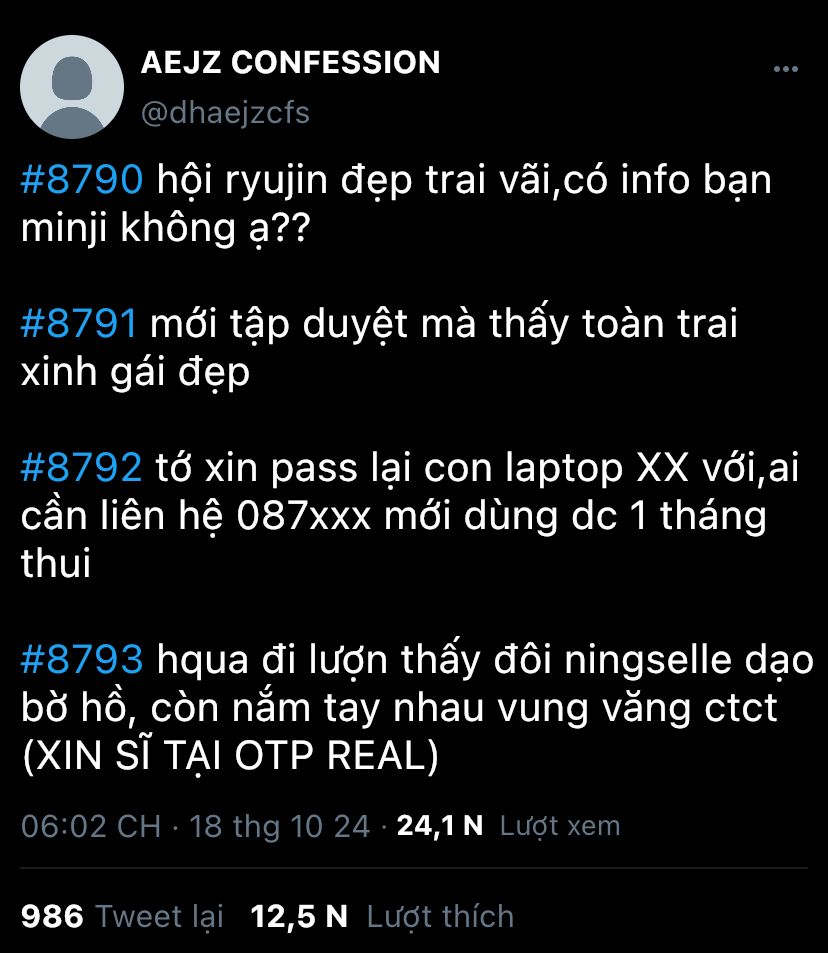828x953 pixels.
Task: Click the 087xxx contact number text
Action: tap(303, 517)
